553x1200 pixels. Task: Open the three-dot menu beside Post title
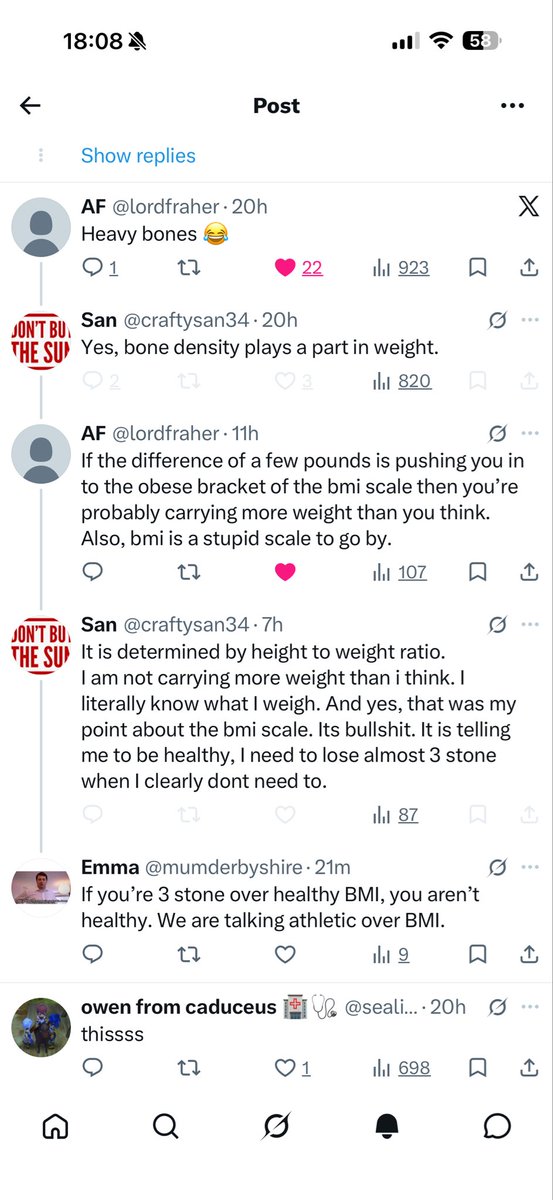click(x=512, y=106)
